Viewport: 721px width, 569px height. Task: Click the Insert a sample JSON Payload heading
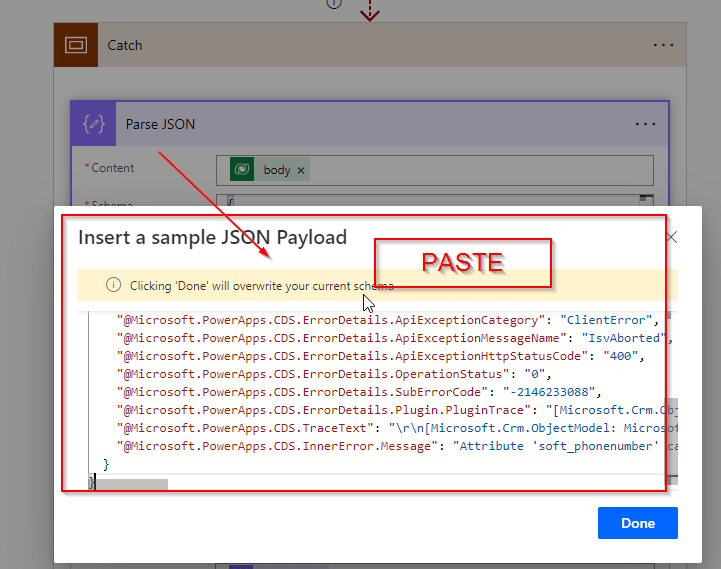point(212,238)
